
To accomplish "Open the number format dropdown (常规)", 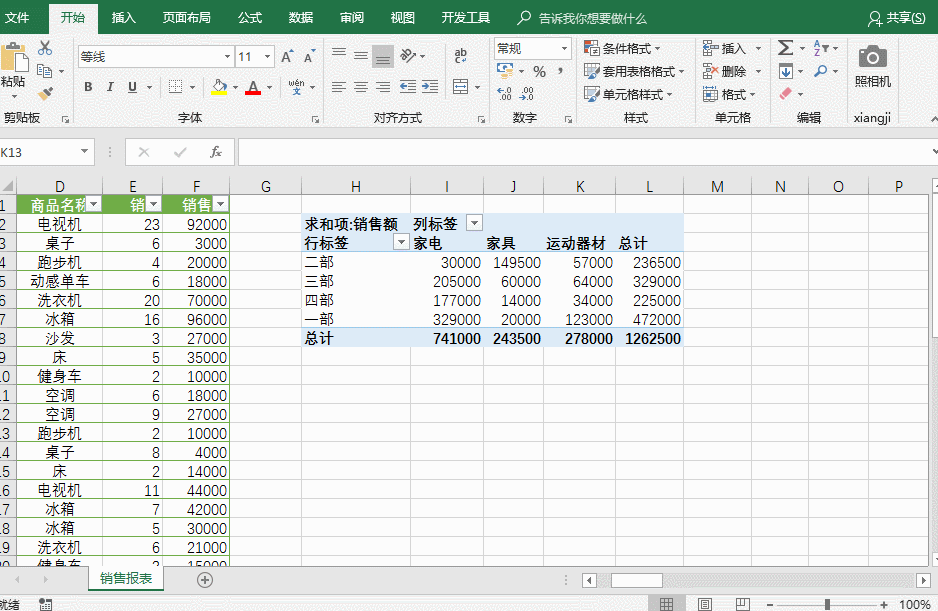I will pos(564,48).
